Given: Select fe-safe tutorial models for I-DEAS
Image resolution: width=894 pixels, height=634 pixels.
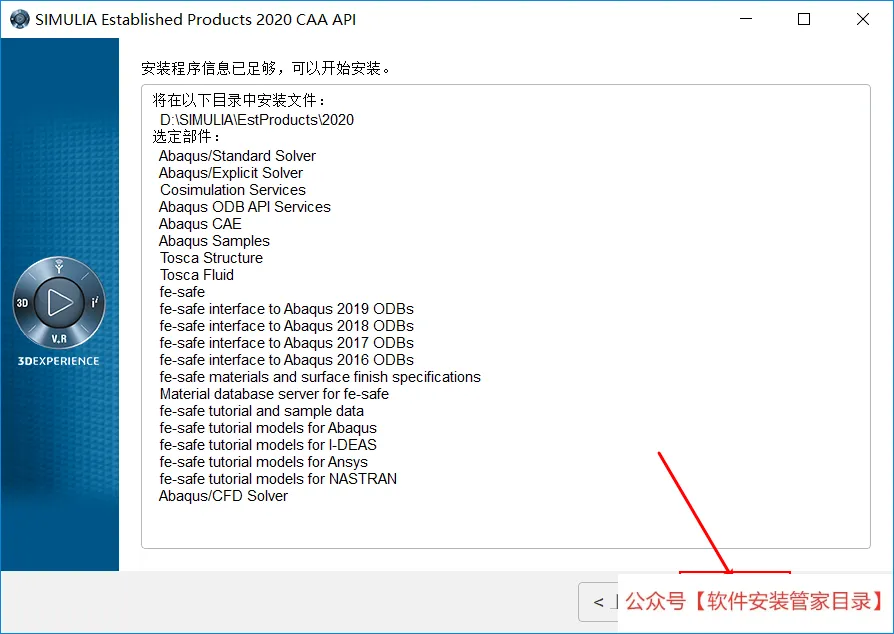Looking at the screenshot, I should click(x=268, y=445).
